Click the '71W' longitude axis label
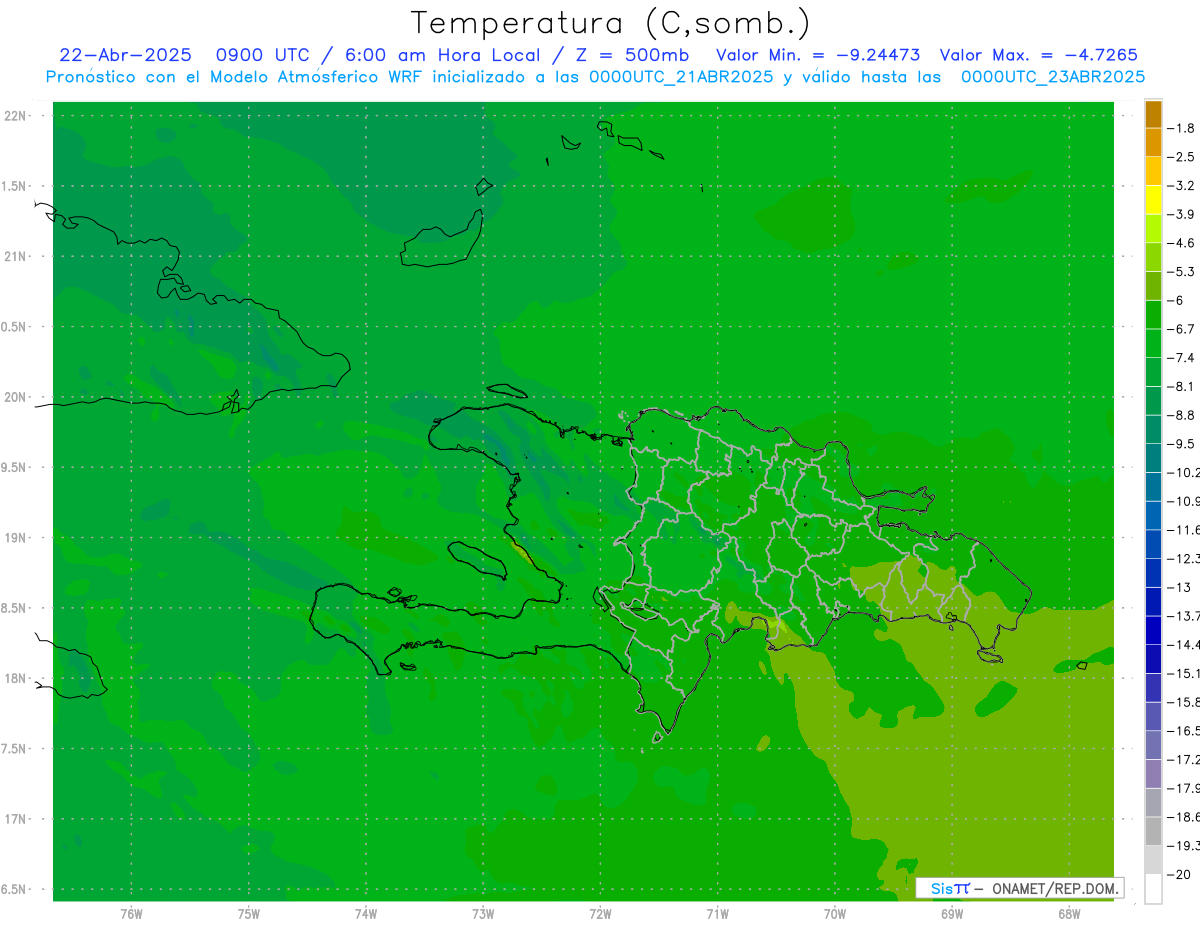Image resolution: width=1200 pixels, height=927 pixels. click(x=717, y=912)
